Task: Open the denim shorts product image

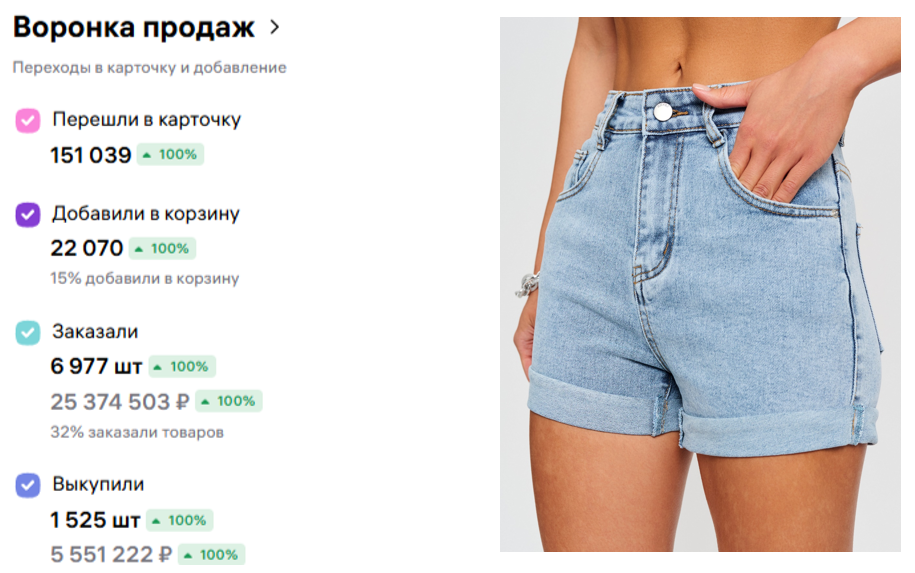Action: pyautogui.click(x=700, y=284)
